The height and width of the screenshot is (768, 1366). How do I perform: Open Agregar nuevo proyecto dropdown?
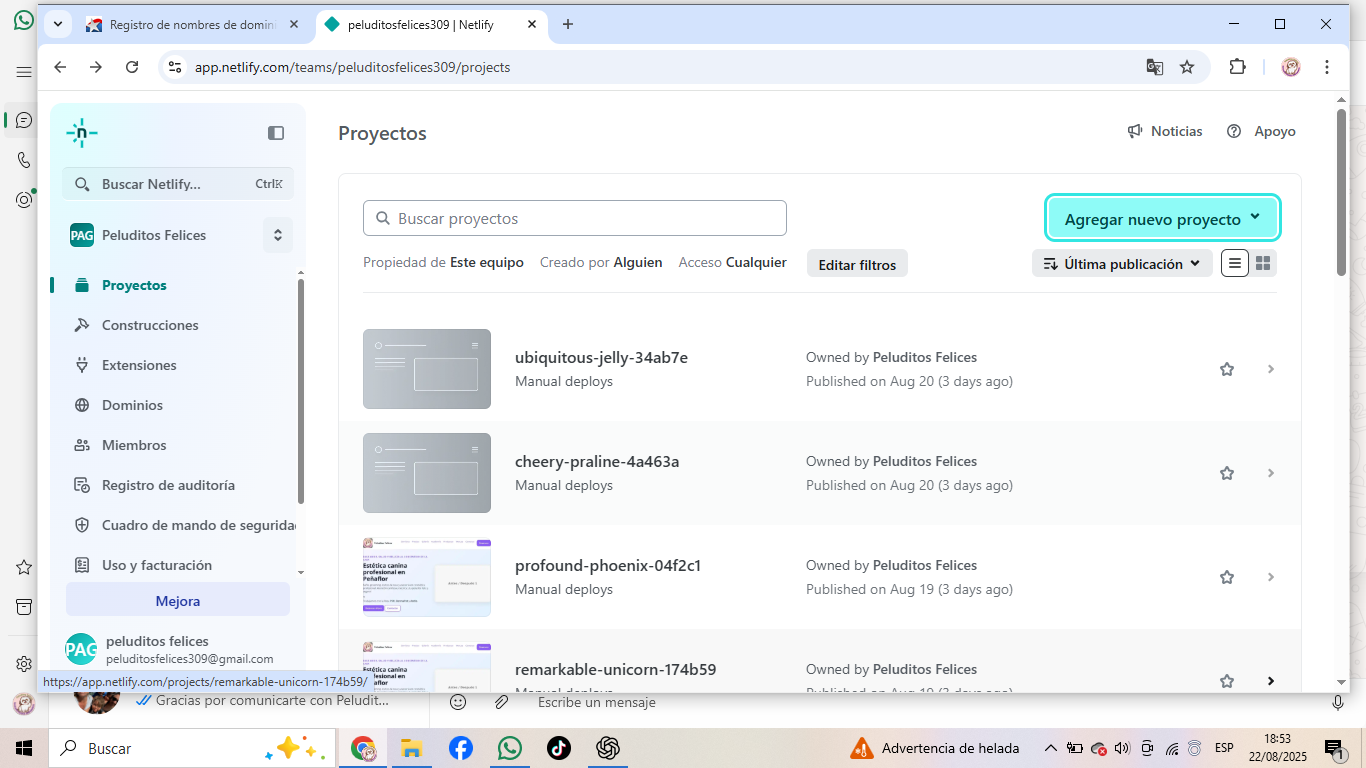(1163, 219)
